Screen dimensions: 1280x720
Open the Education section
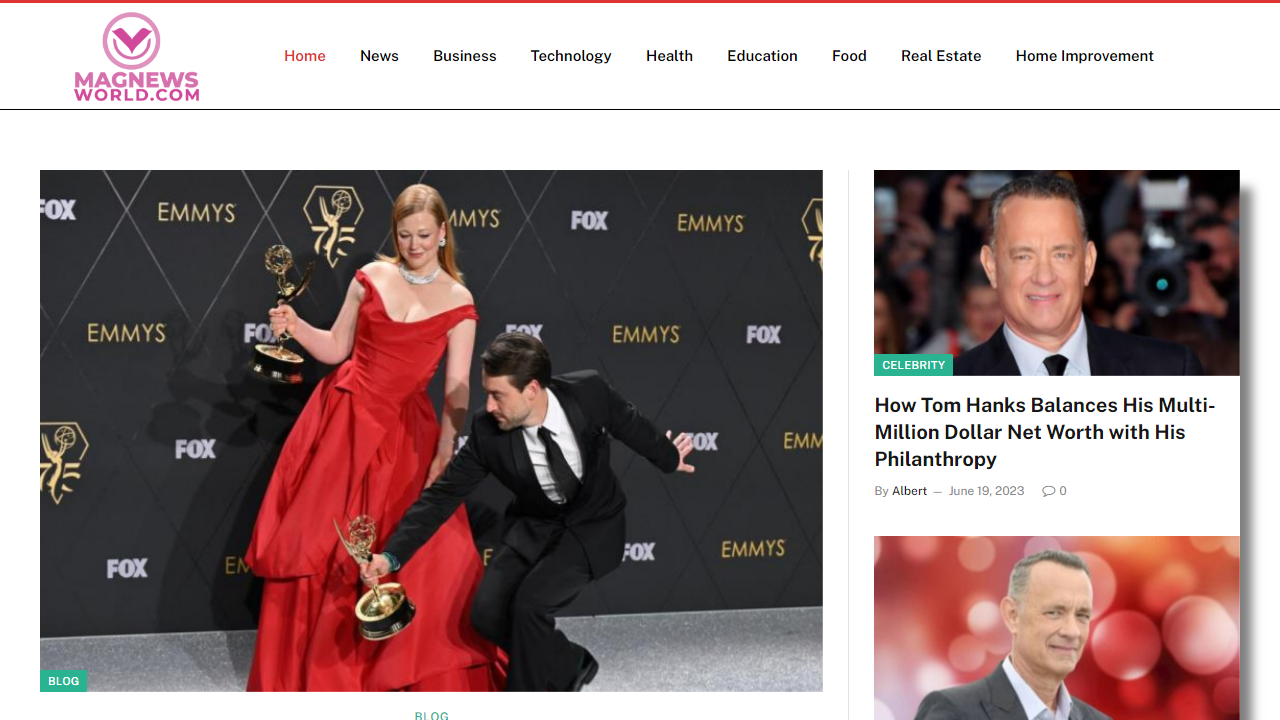point(762,56)
